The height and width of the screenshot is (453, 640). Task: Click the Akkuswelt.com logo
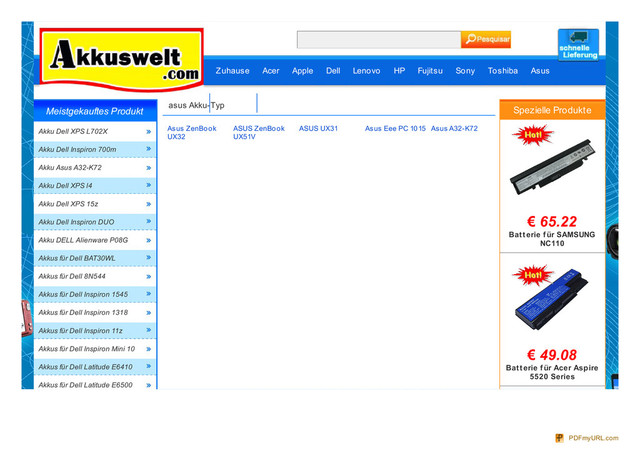[x=122, y=59]
